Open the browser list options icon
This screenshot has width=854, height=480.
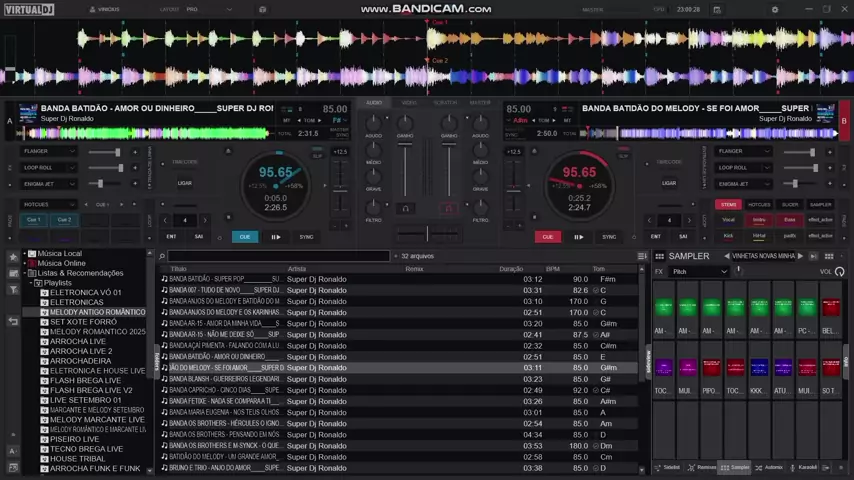click(x=642, y=256)
